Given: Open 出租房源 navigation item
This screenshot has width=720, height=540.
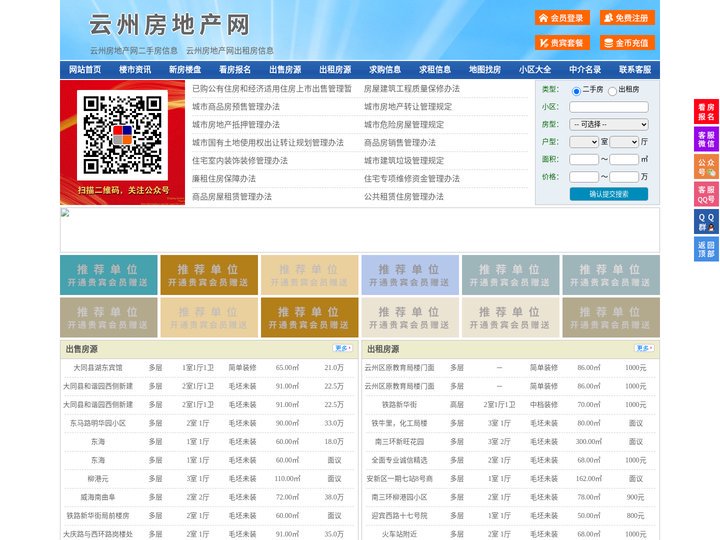Looking at the screenshot, I should 335,70.
